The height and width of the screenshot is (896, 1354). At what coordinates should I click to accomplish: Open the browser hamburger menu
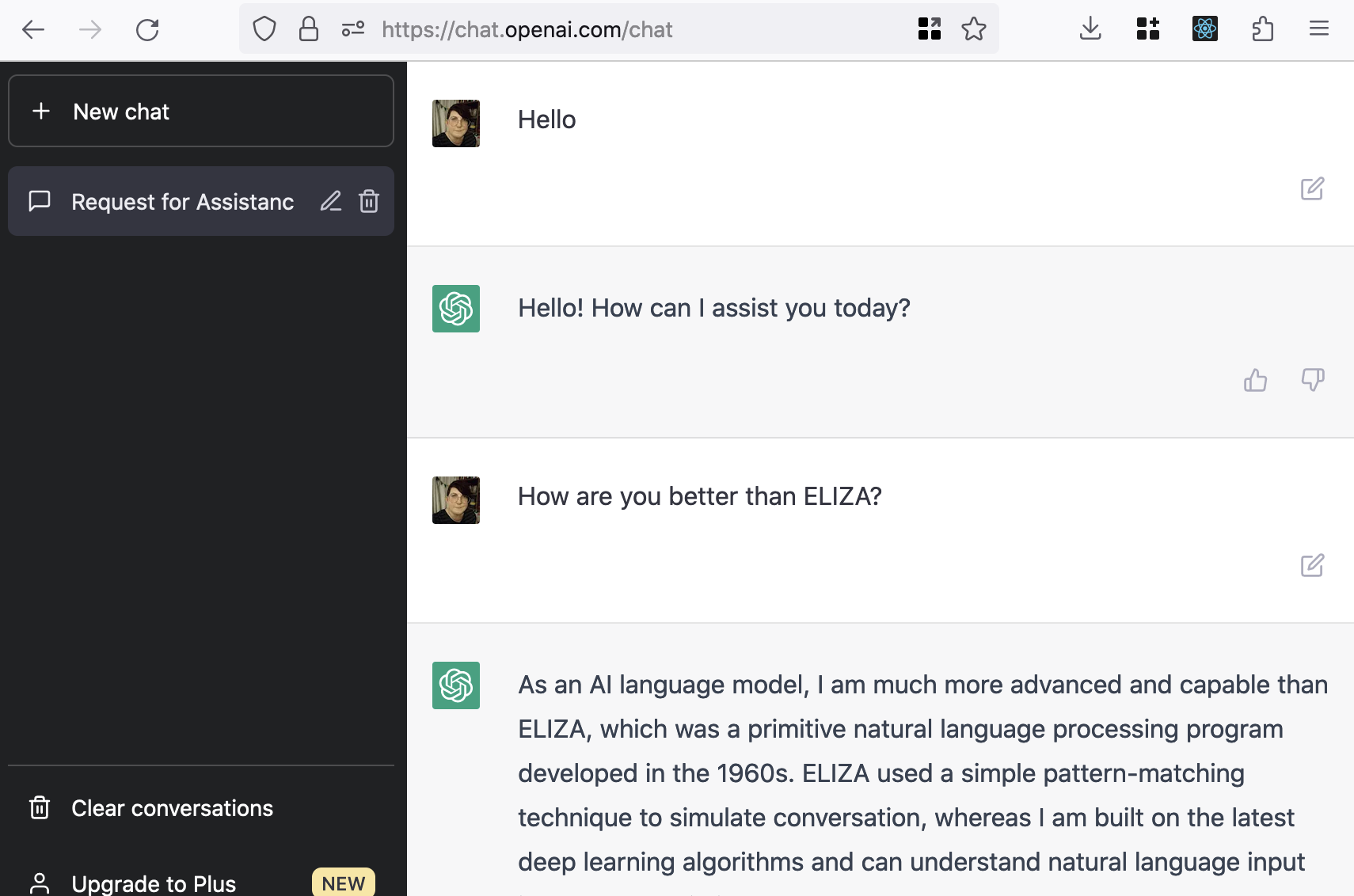[x=1319, y=29]
